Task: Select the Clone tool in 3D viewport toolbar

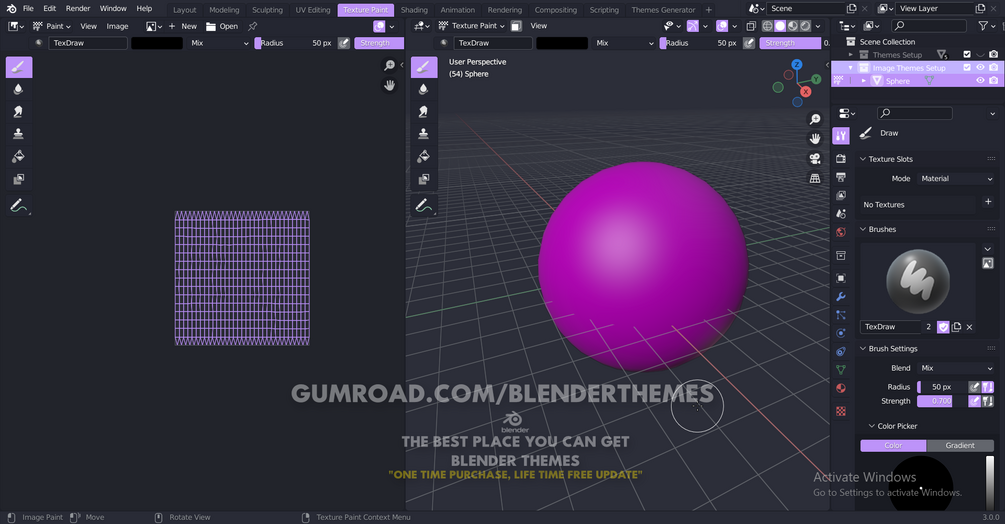Action: [x=424, y=133]
